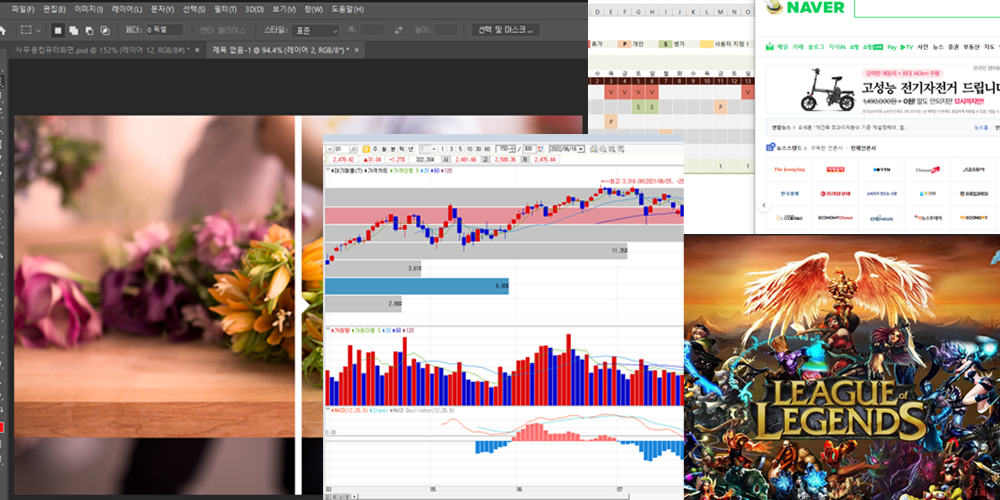Click the rightmost icon in the chart toolbar
The image size is (1000, 500).
pos(621,149)
